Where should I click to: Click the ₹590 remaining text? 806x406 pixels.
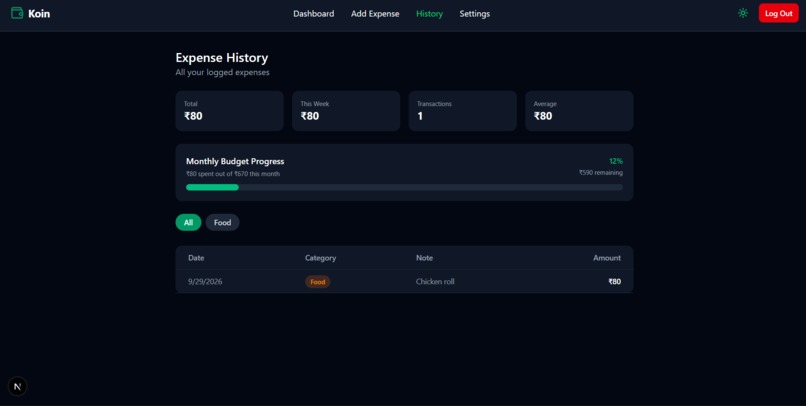click(601, 173)
